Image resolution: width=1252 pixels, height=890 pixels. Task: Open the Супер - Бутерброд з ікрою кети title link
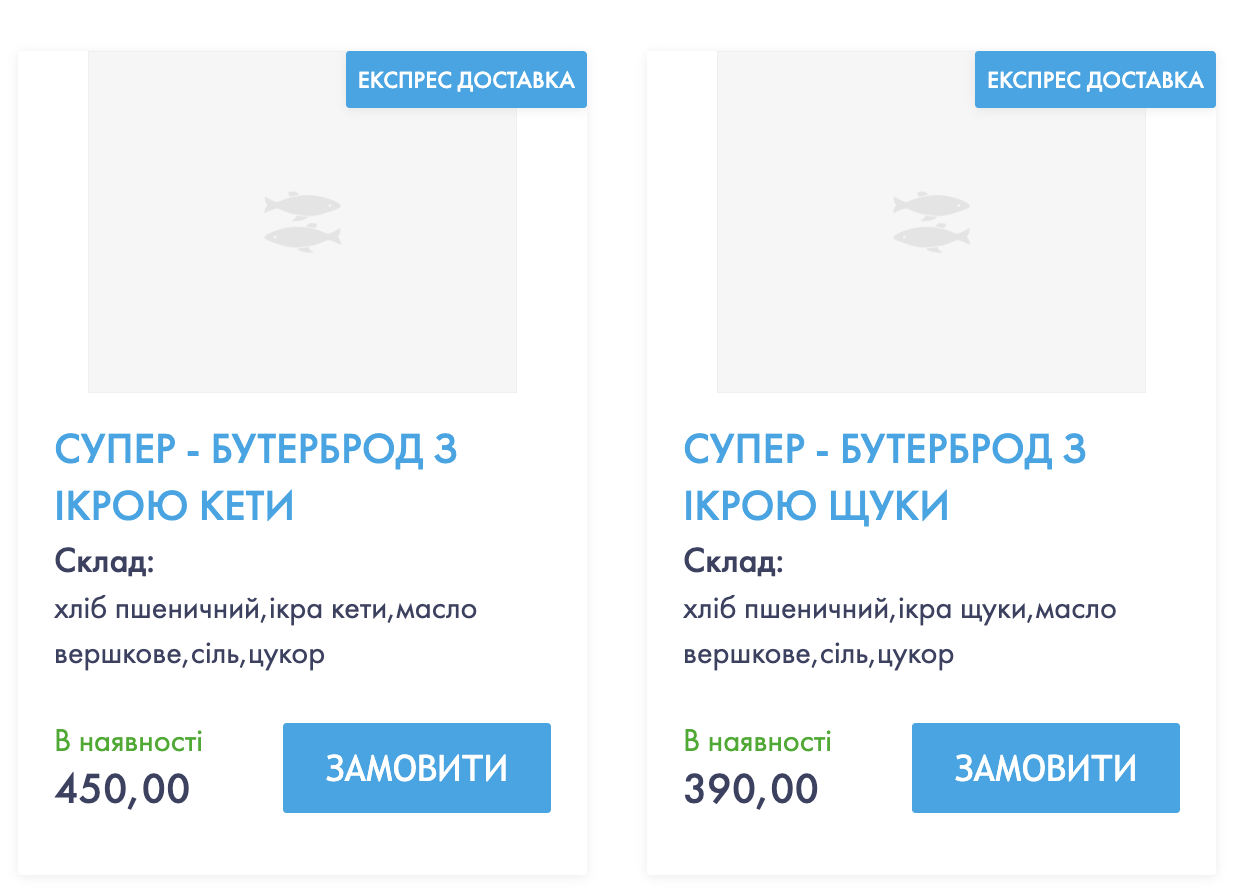tap(256, 478)
